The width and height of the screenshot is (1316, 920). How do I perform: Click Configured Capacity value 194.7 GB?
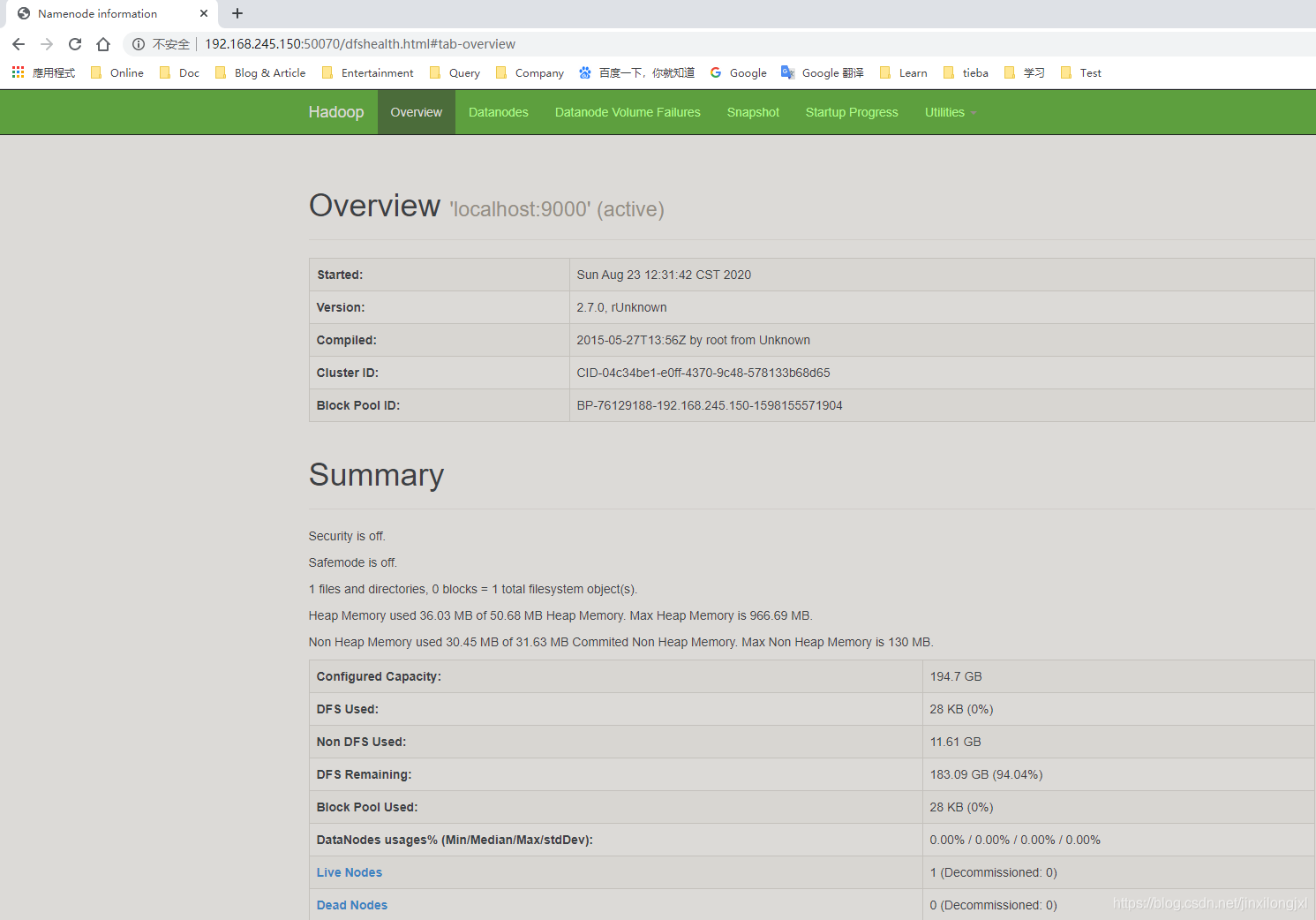pyautogui.click(x=956, y=676)
